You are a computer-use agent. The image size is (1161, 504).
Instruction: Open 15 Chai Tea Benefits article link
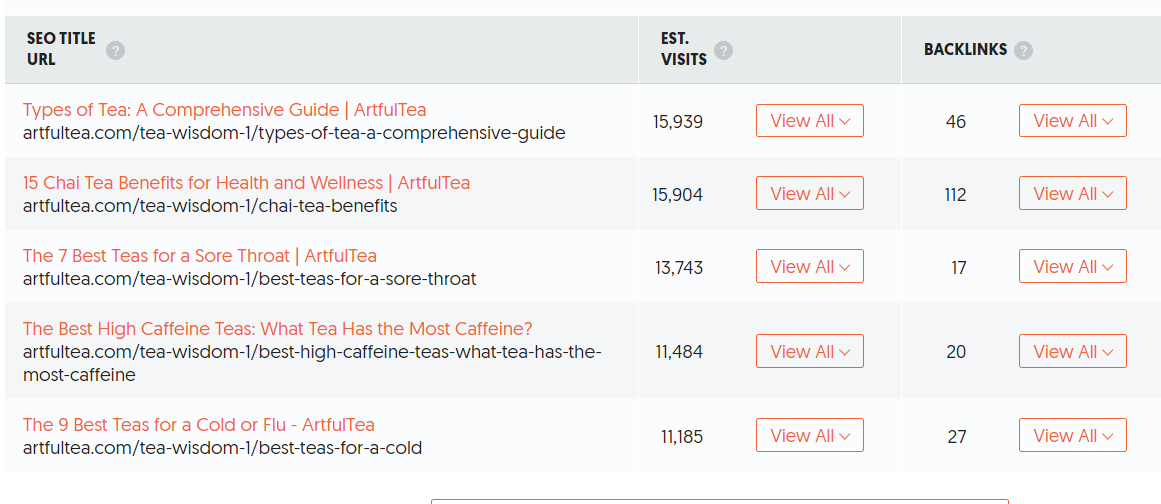pos(246,182)
